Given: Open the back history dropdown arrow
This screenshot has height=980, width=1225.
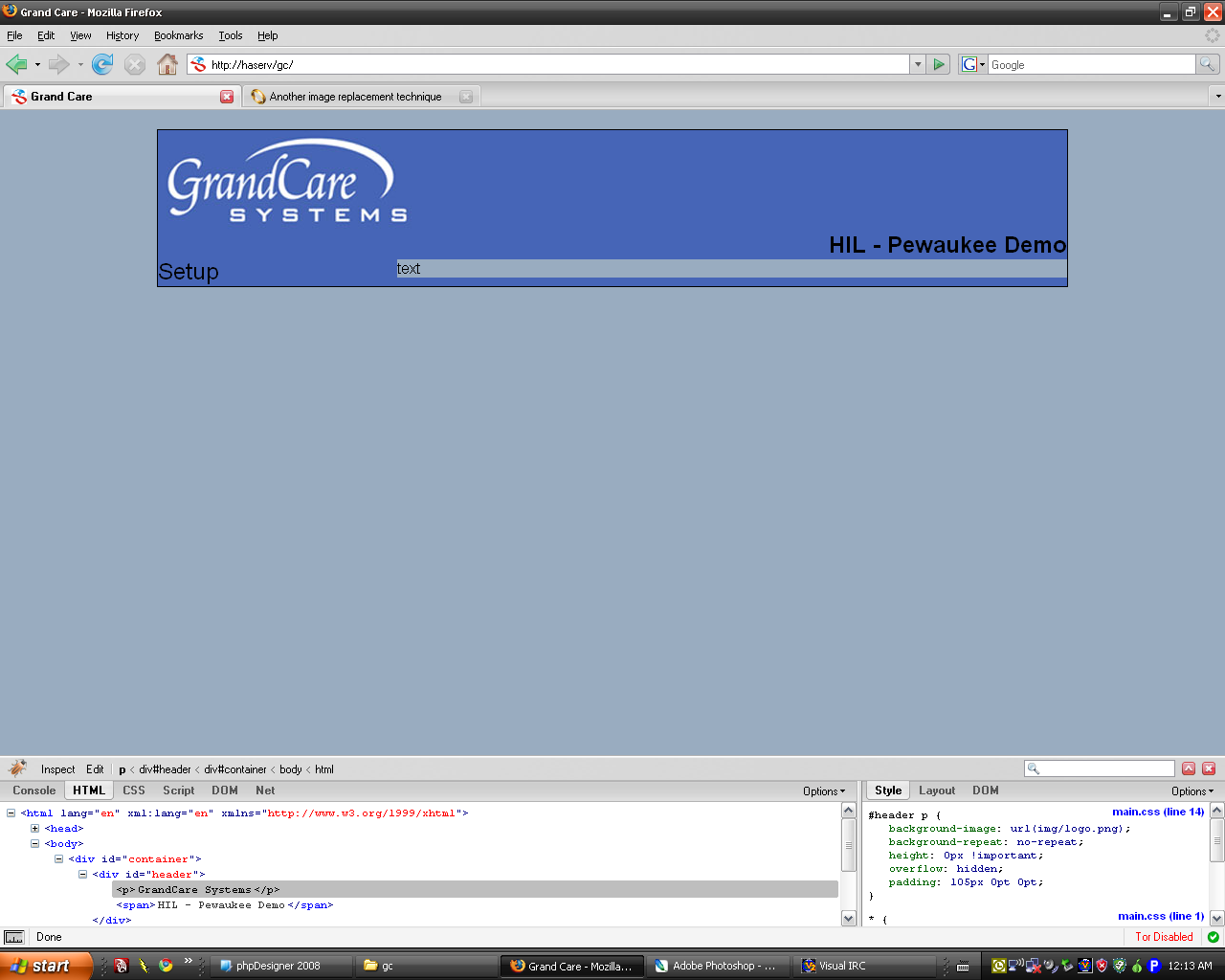Looking at the screenshot, I should tap(37, 64).
